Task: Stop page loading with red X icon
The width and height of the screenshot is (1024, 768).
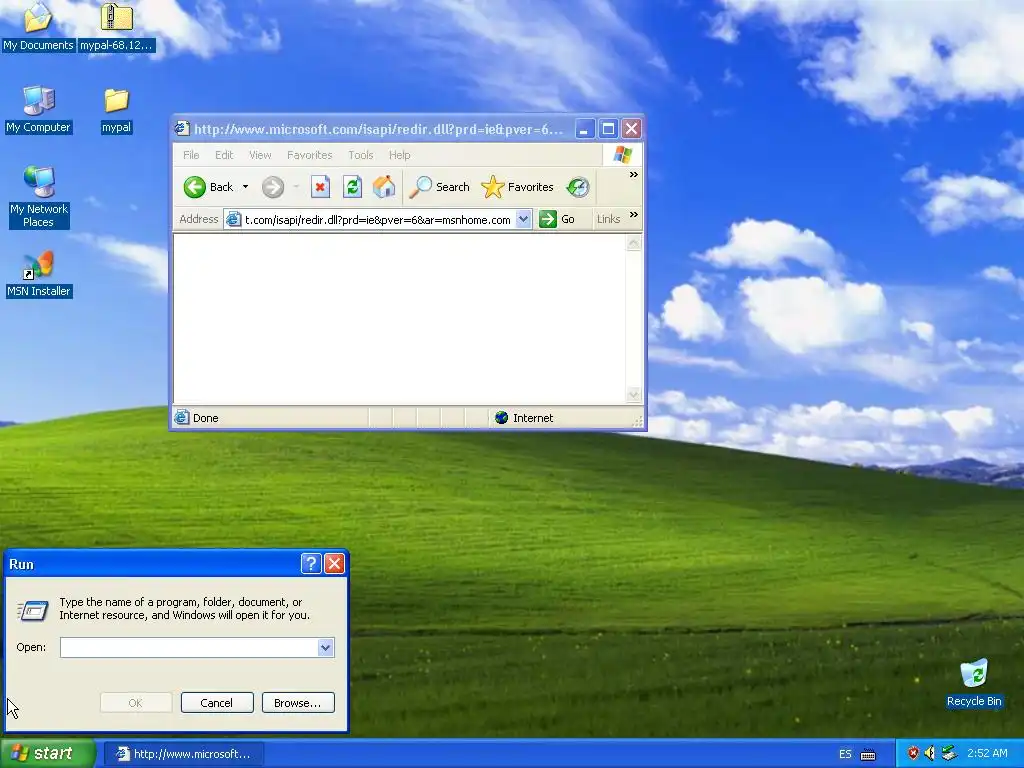Action: click(x=320, y=187)
